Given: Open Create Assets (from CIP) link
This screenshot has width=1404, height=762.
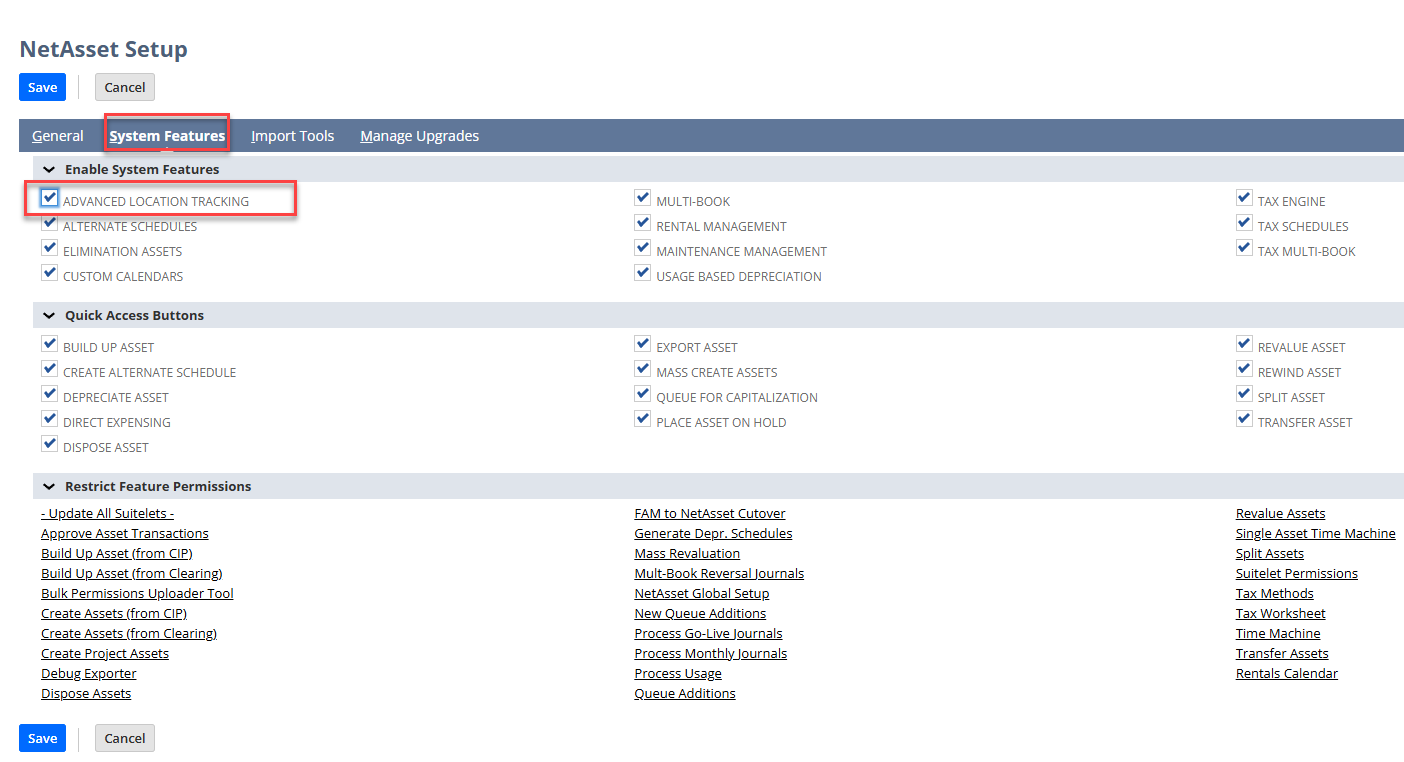Looking at the screenshot, I should point(114,613).
